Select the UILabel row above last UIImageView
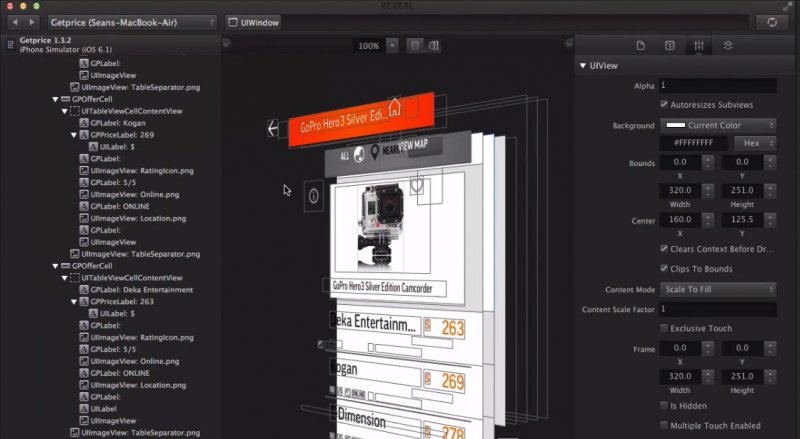This screenshot has width=800, height=439. pyautogui.click(x=98, y=409)
